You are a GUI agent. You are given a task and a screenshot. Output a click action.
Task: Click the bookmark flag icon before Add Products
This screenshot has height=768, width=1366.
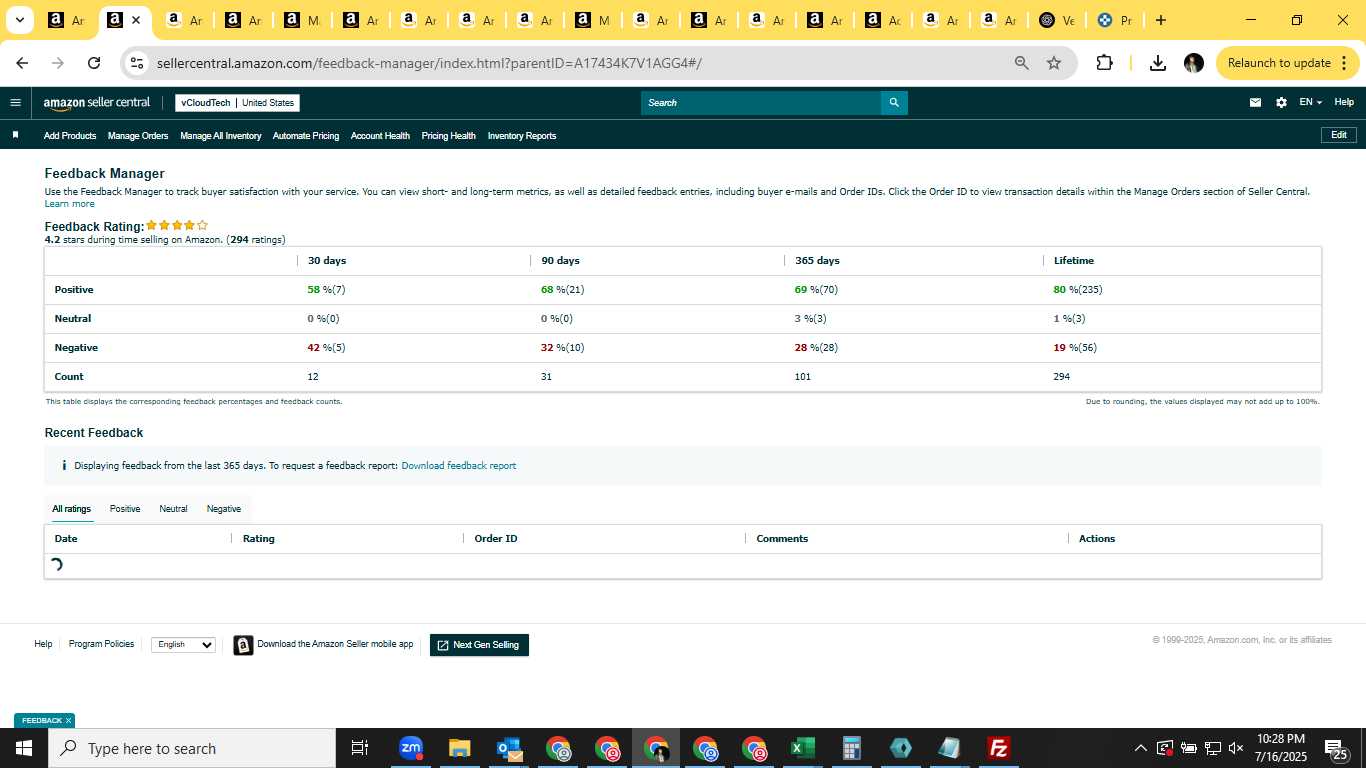pos(15,135)
